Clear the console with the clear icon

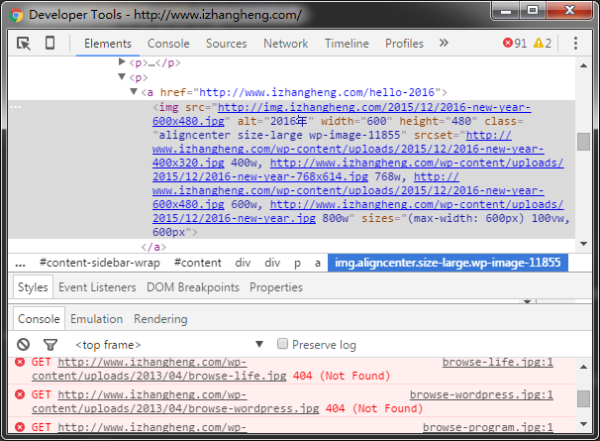pyautogui.click(x=23, y=344)
